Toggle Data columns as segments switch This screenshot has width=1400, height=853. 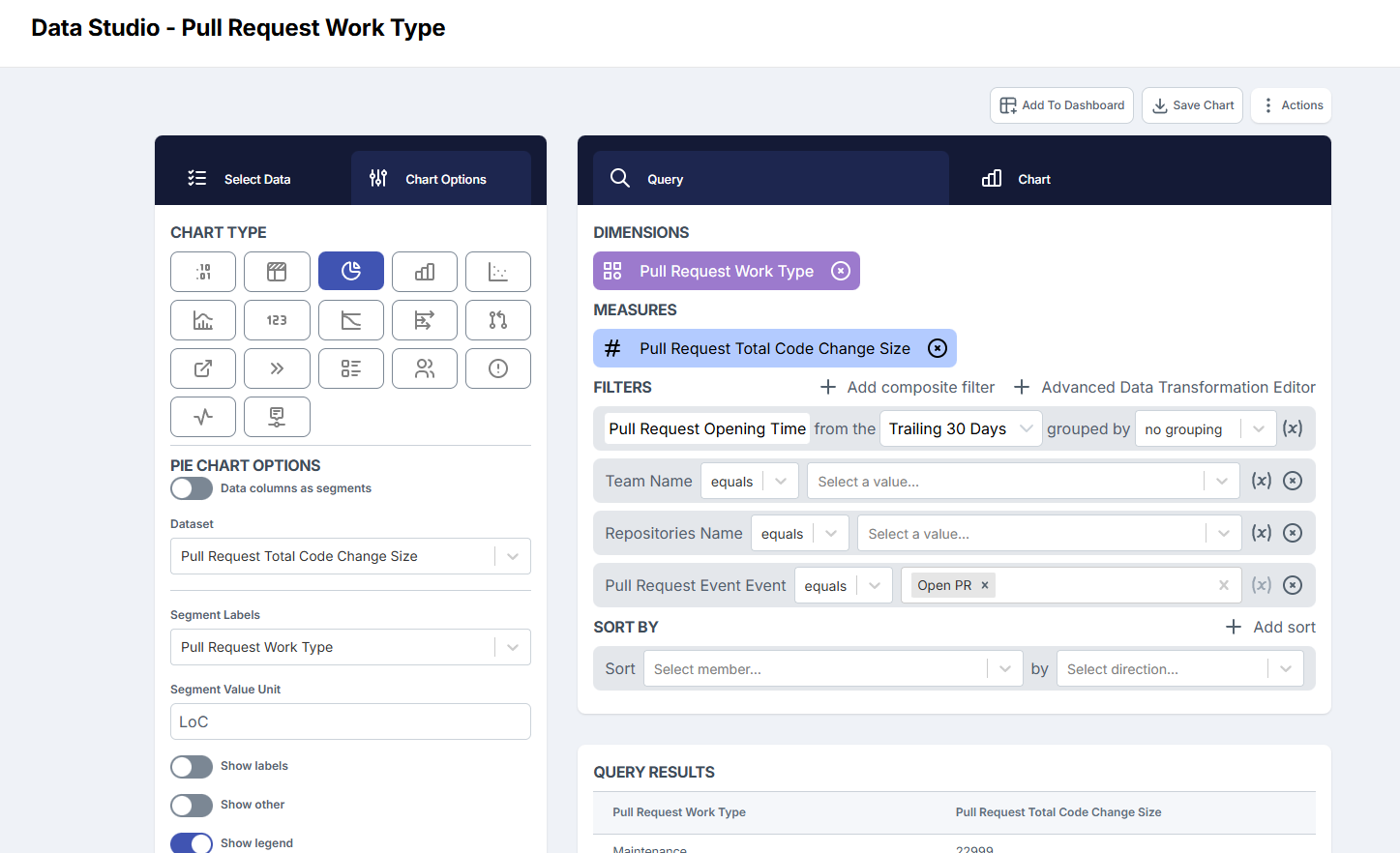pos(192,488)
